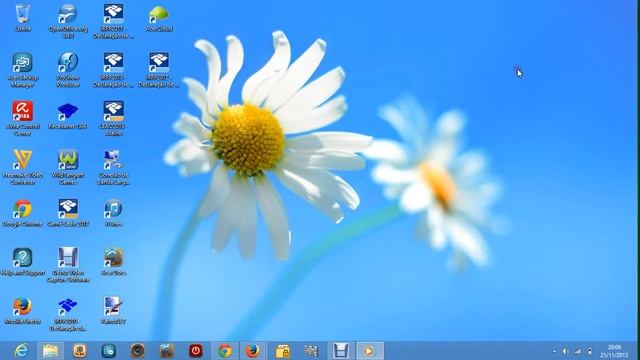The width and height of the screenshot is (640, 360).
Task: Launch the Acer Backup Manager shortcut
Action: 22,70
